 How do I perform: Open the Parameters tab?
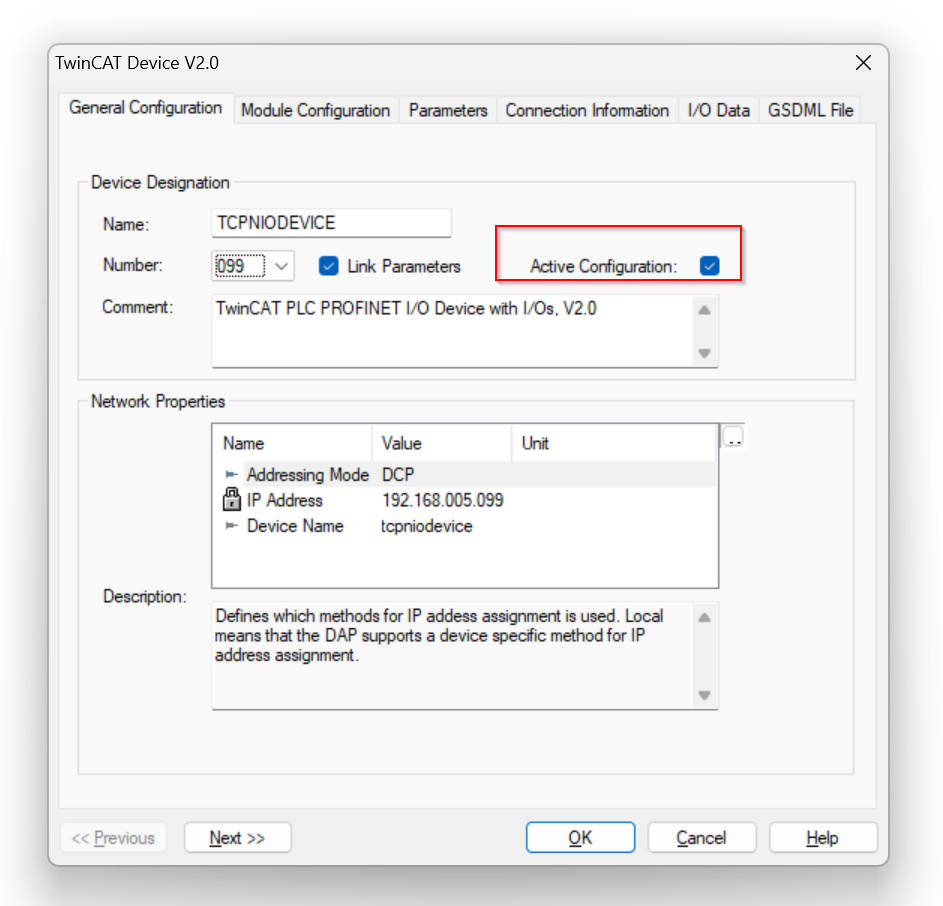tap(448, 110)
